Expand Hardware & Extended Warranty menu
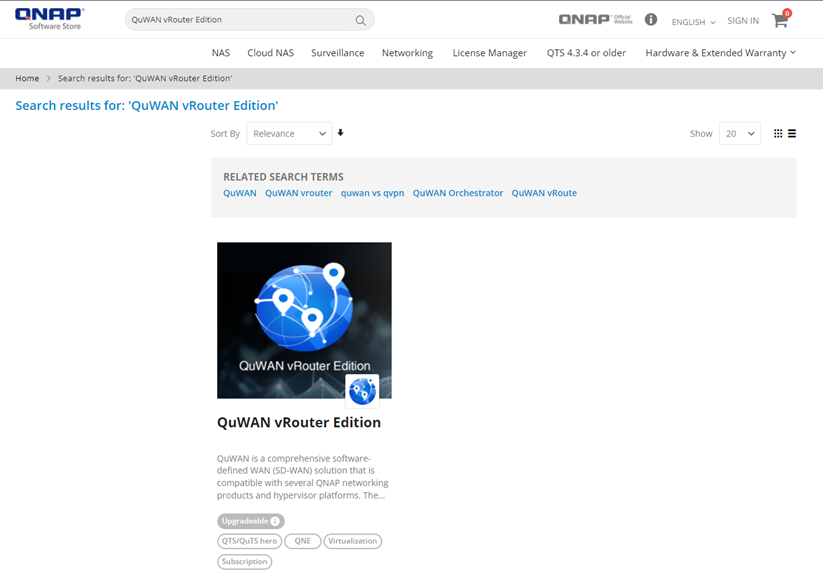823x571 pixels. (720, 53)
